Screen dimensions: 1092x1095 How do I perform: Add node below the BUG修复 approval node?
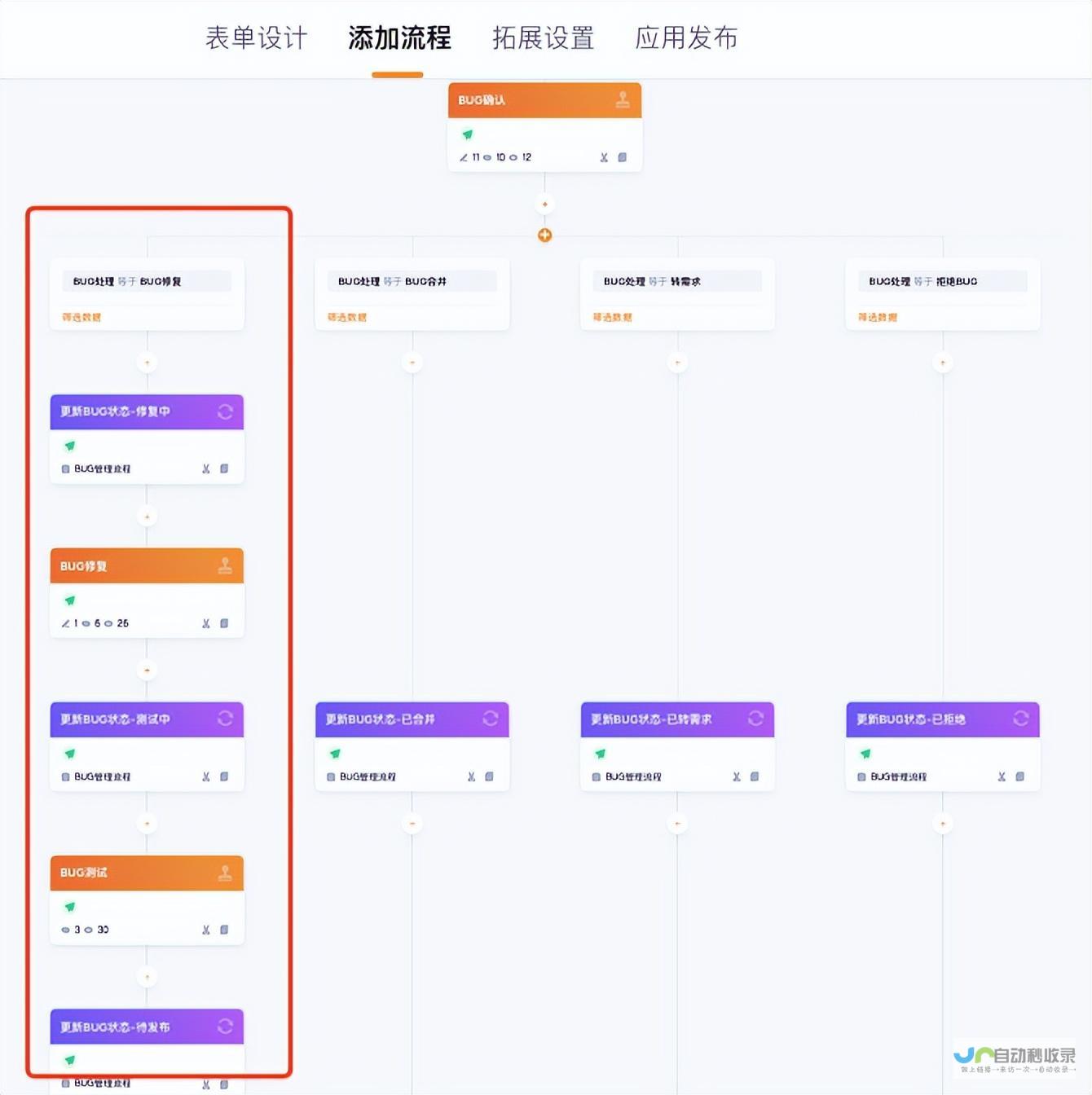pos(147,671)
